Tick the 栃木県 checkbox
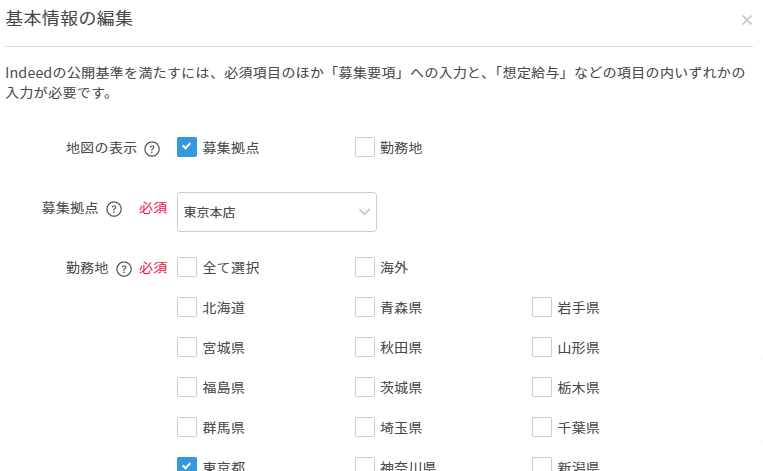763x471 pixels. [542, 387]
